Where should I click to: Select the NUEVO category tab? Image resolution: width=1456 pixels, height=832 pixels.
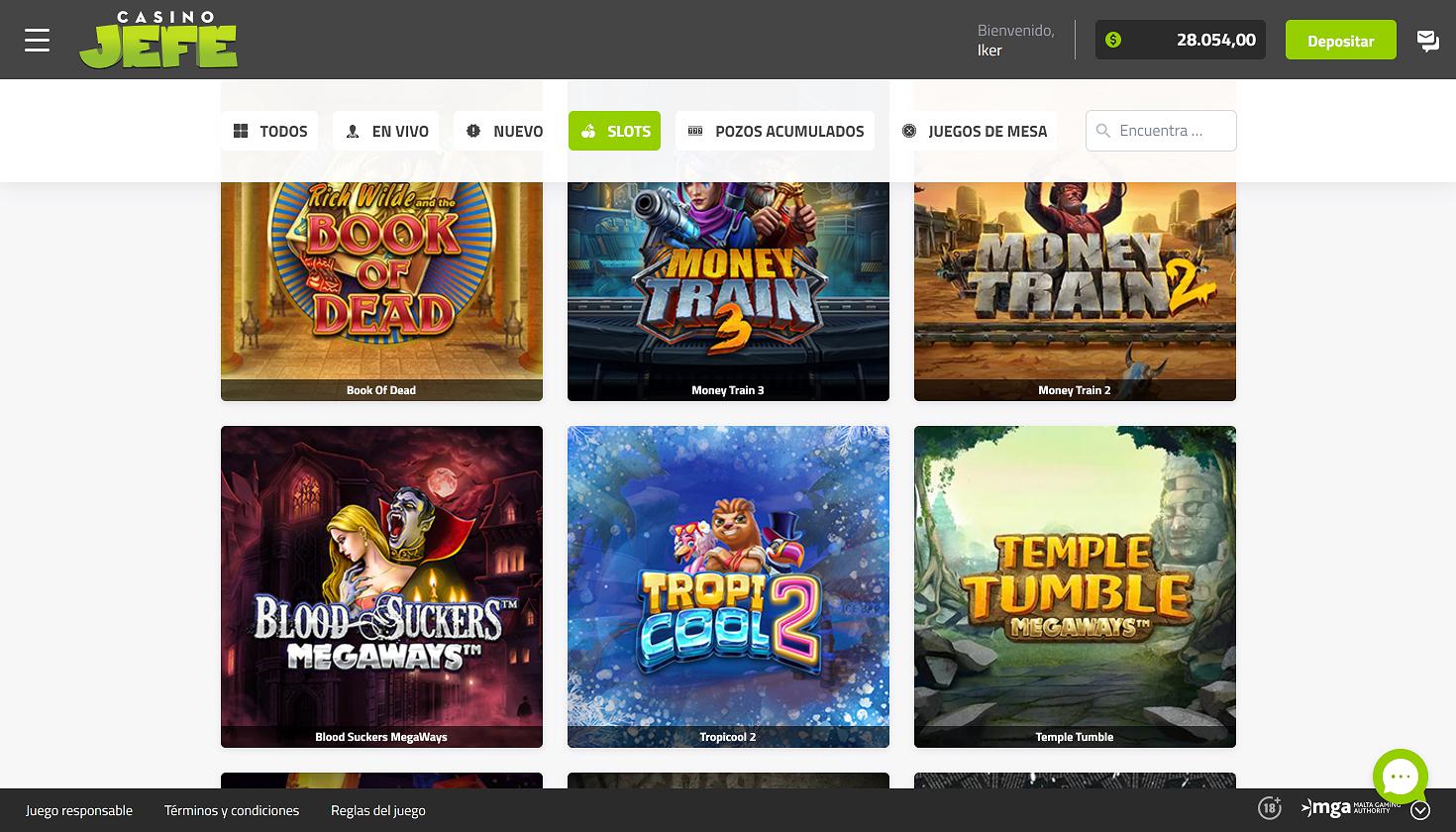[504, 131]
